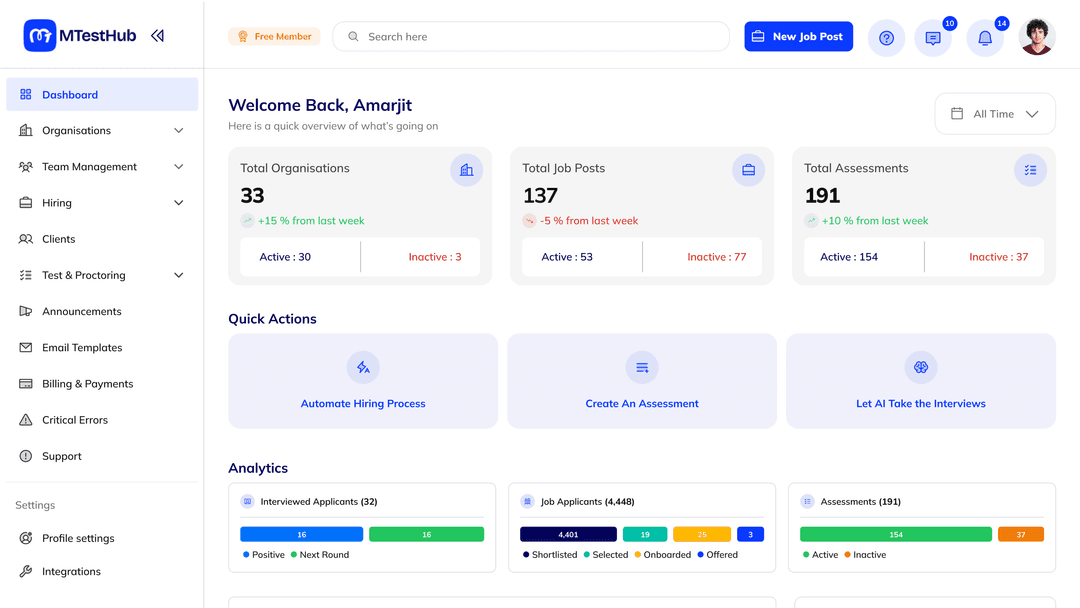
Task: Select the Create An Assessment quick action
Action: [642, 404]
